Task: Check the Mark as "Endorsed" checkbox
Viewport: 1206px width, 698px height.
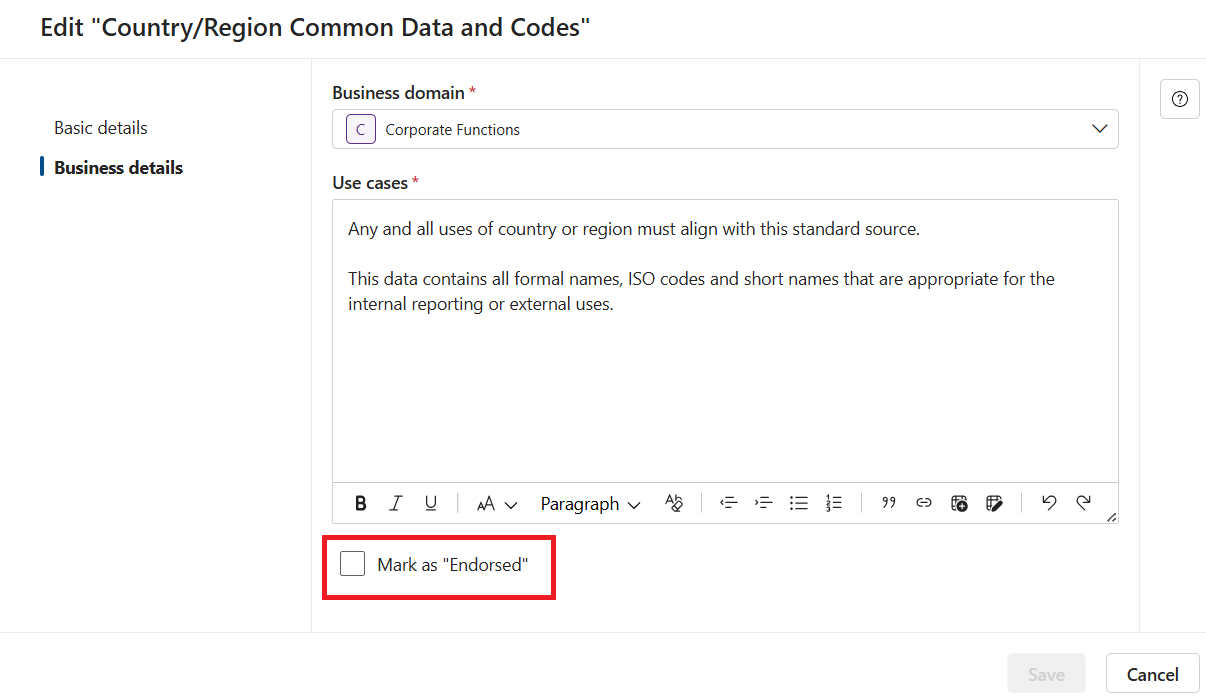Action: tap(352, 564)
